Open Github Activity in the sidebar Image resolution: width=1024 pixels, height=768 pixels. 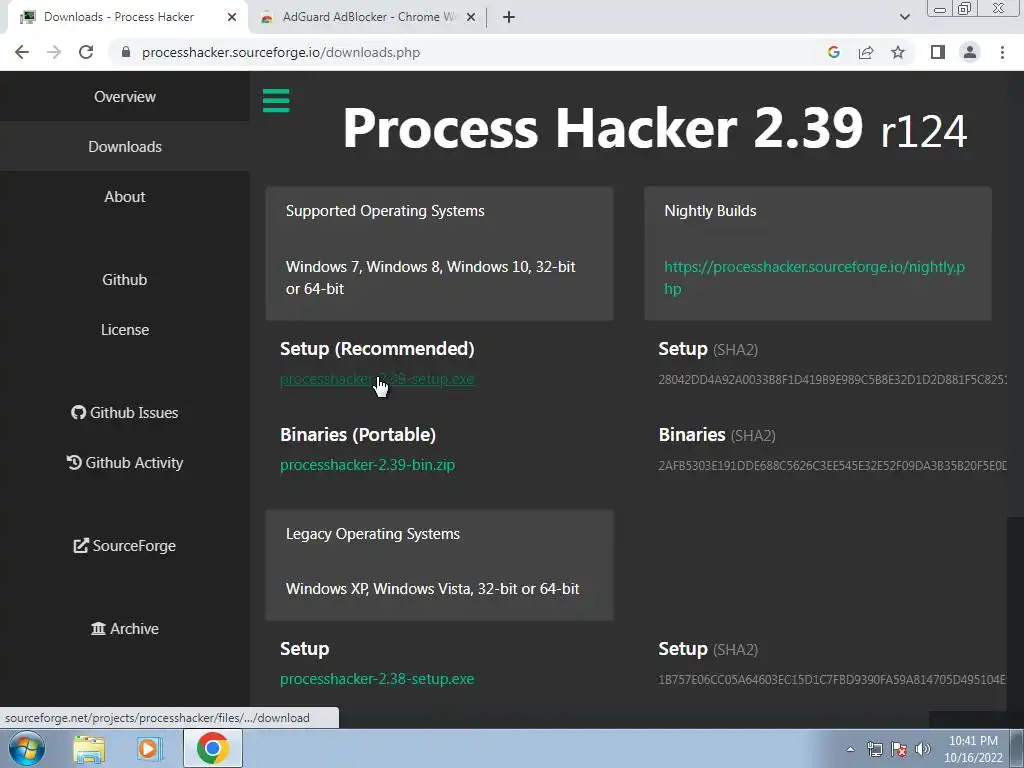[125, 462]
